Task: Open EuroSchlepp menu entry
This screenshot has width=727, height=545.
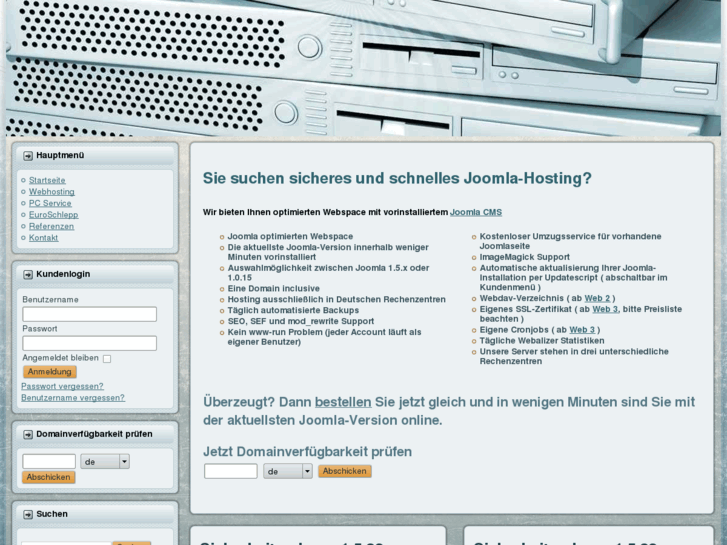Action: coord(53,215)
